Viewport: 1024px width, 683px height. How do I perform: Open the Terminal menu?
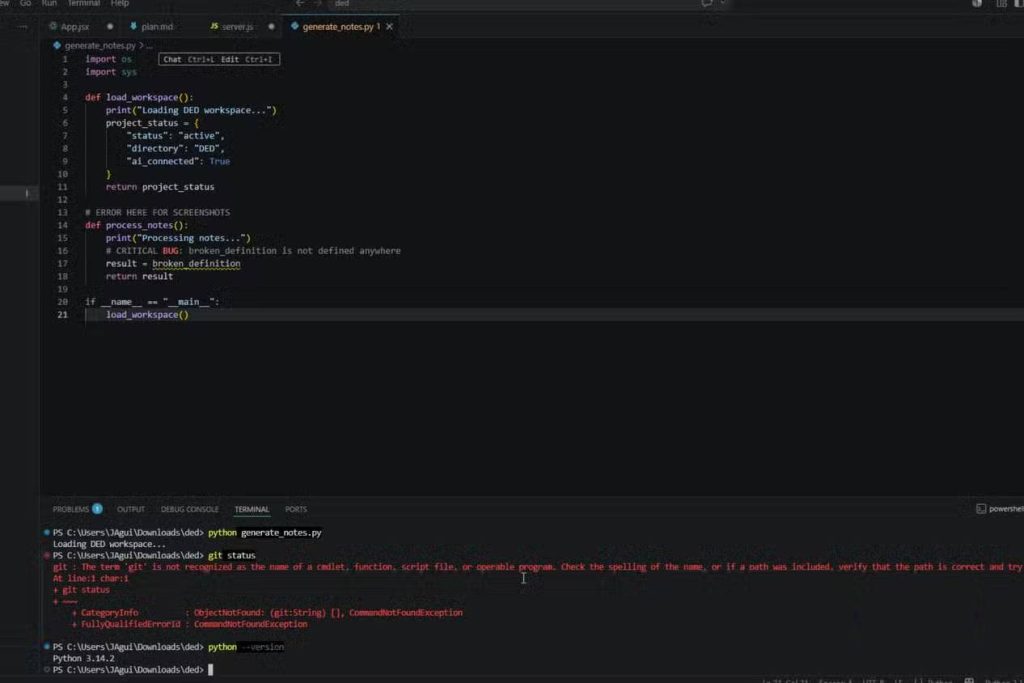84,3
